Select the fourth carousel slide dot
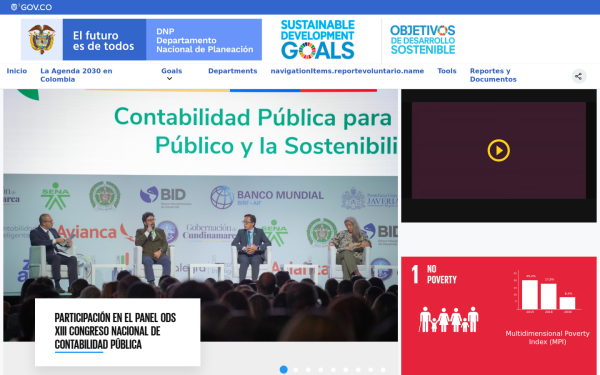Screen dimensions: 600x375 coord(321,370)
